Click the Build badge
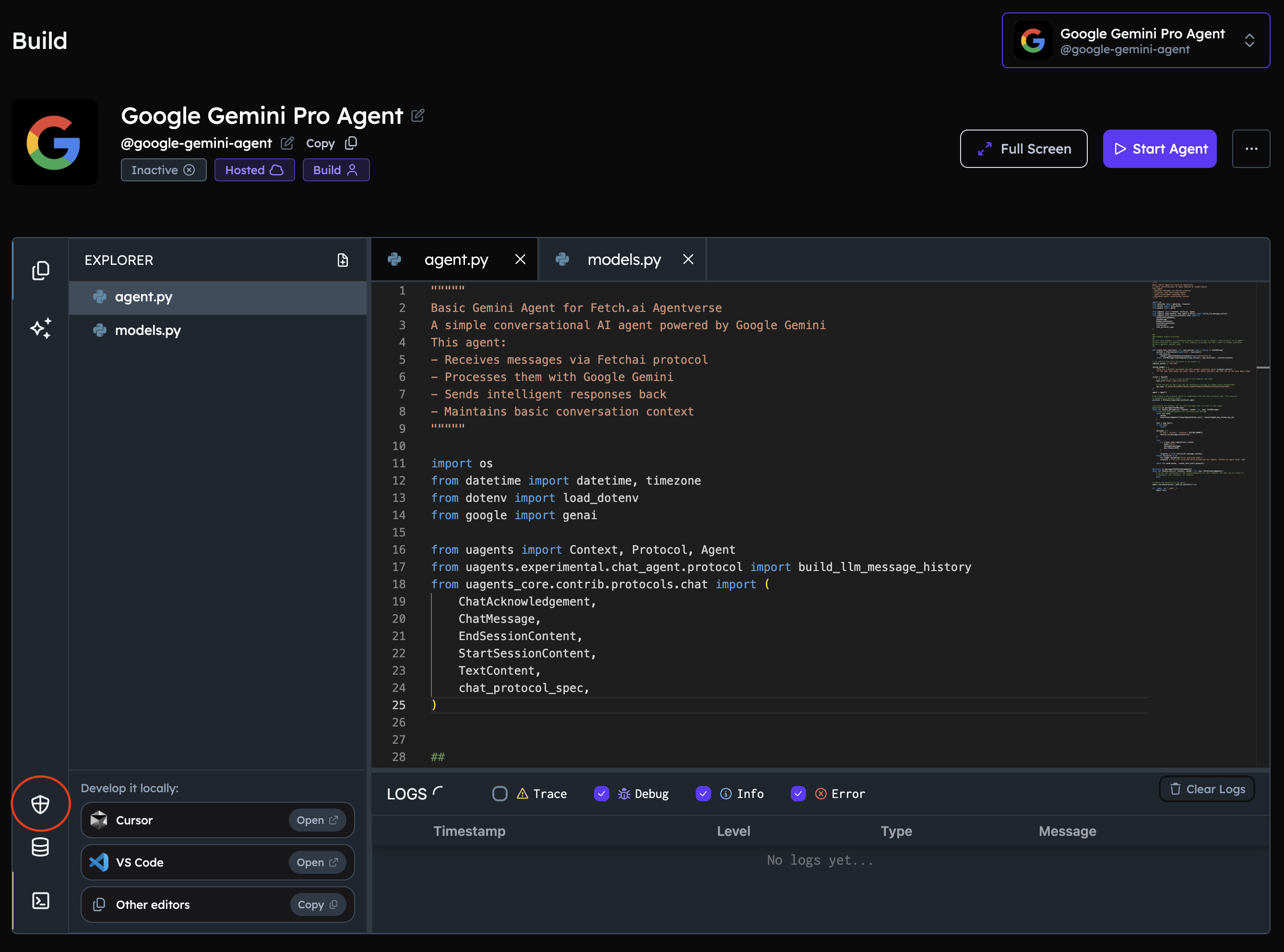The width and height of the screenshot is (1284, 952). point(336,170)
